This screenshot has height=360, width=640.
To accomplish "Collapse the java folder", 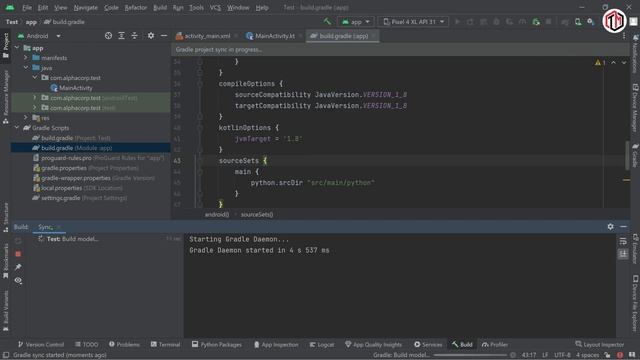I will (x=26, y=68).
